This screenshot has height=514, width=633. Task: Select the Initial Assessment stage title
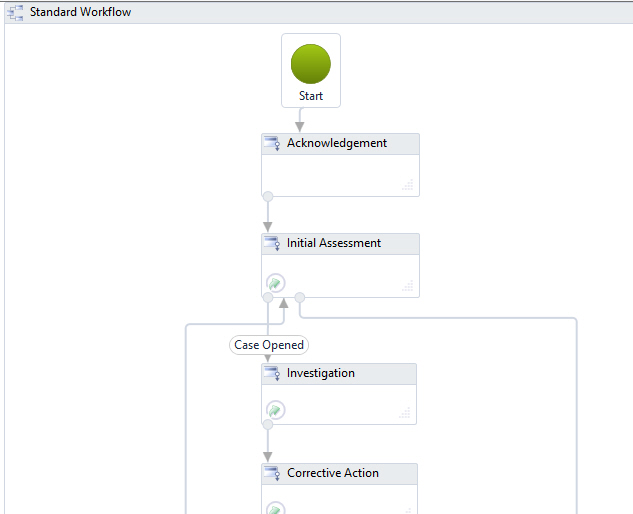[333, 243]
